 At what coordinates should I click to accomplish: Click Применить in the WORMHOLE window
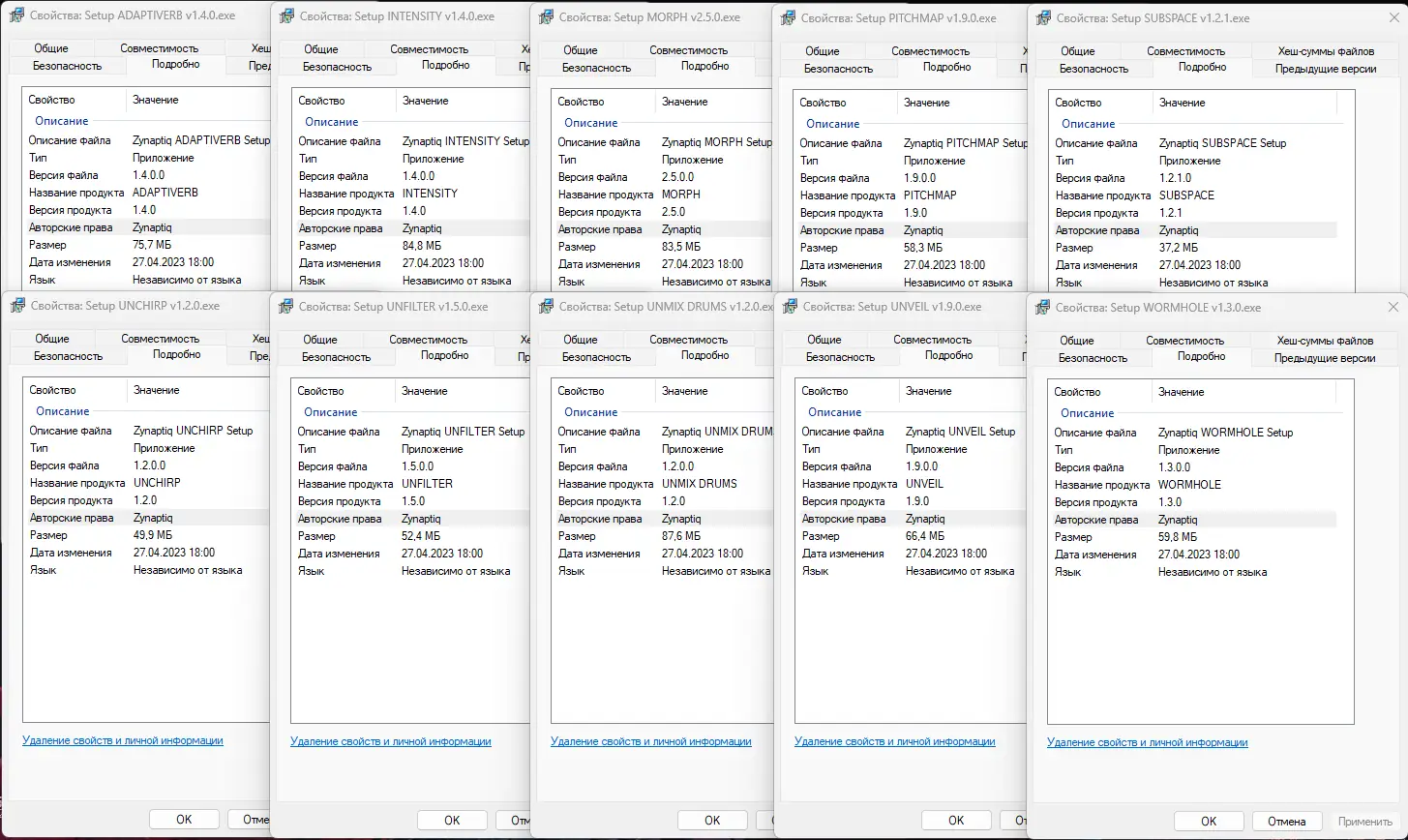coord(1364,822)
